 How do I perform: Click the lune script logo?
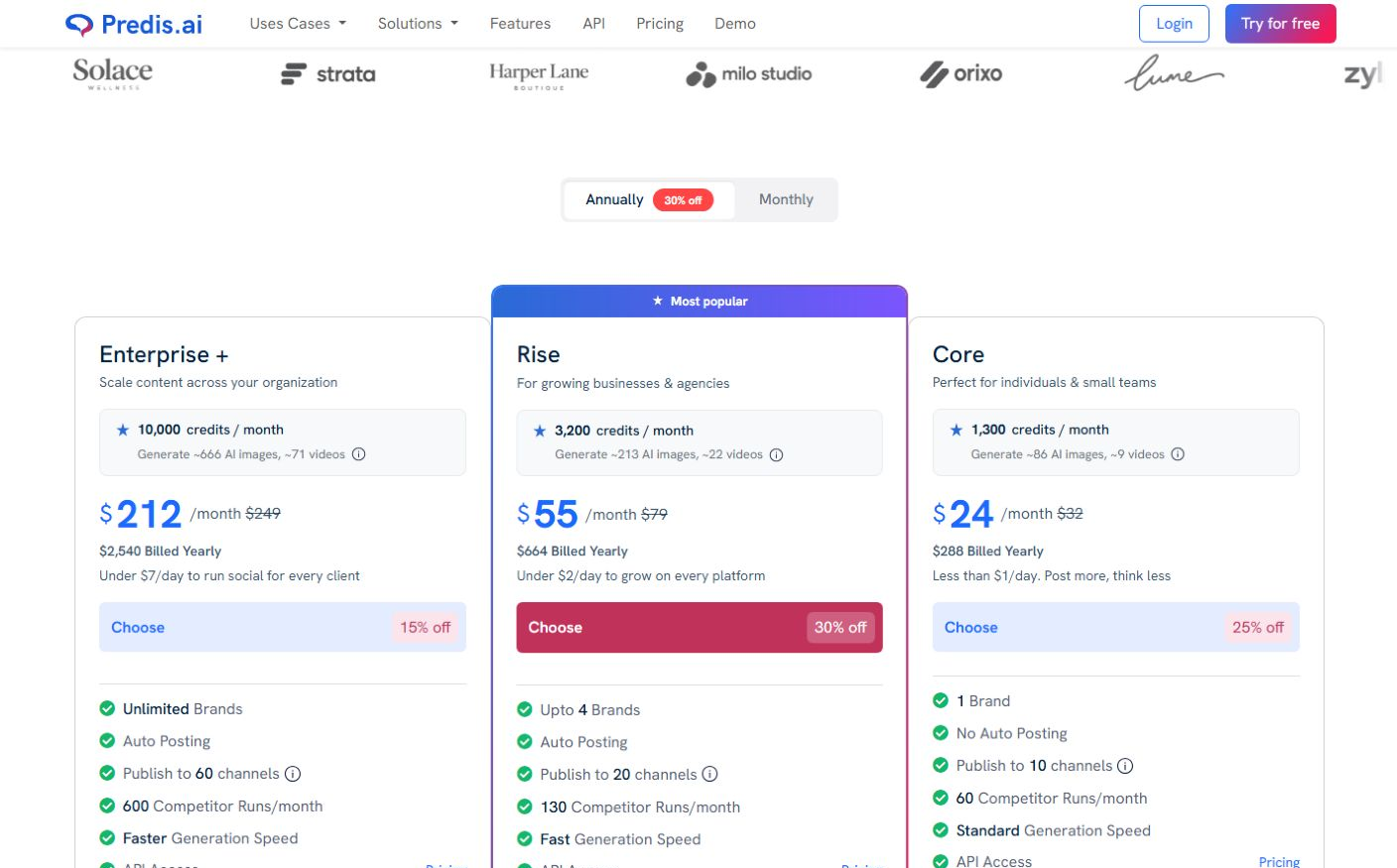click(1174, 72)
